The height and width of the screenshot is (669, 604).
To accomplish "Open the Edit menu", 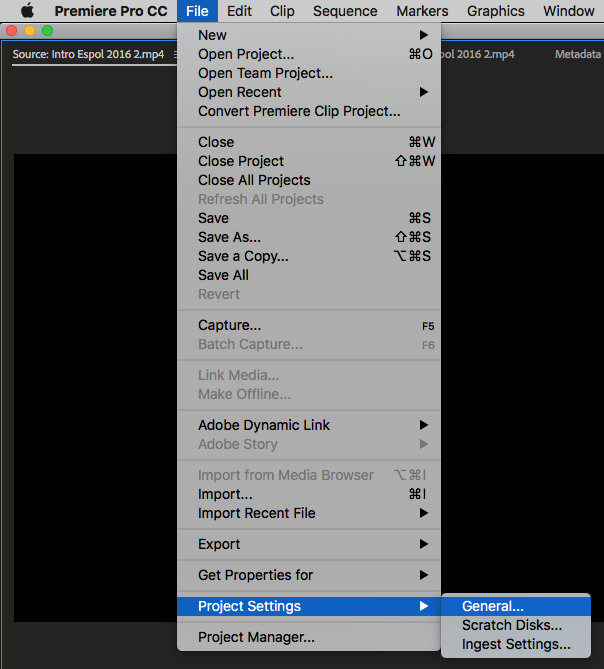I will (239, 11).
